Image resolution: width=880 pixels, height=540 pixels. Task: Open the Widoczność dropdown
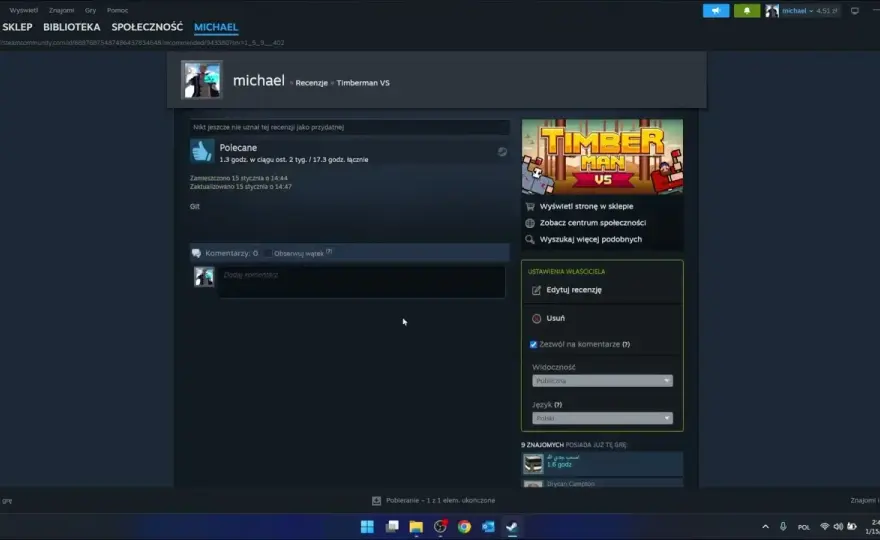pos(602,381)
